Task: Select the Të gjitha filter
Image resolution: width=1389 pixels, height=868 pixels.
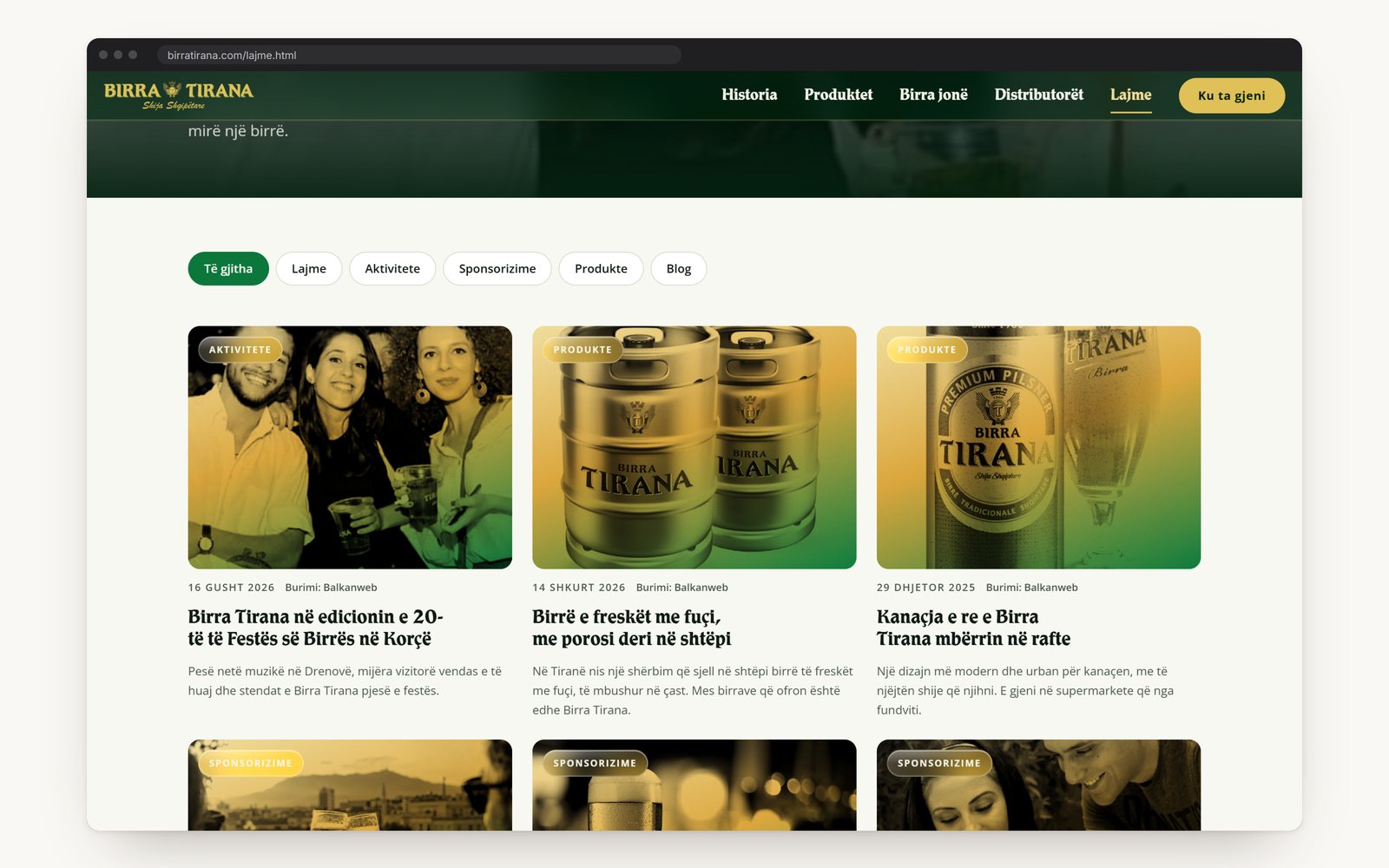Action: click(228, 269)
